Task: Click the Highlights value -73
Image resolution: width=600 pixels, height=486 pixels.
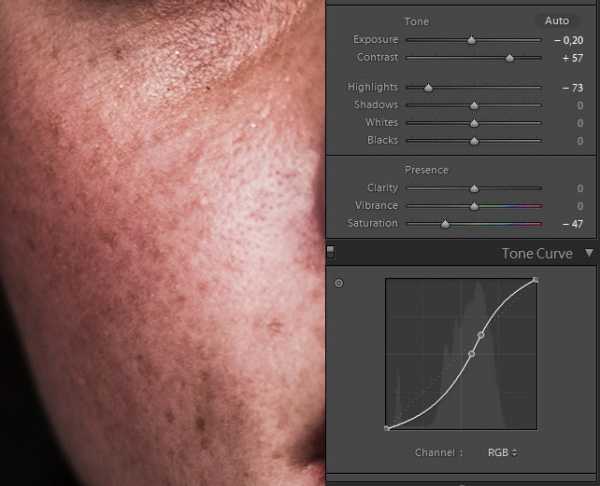Action: (572, 88)
